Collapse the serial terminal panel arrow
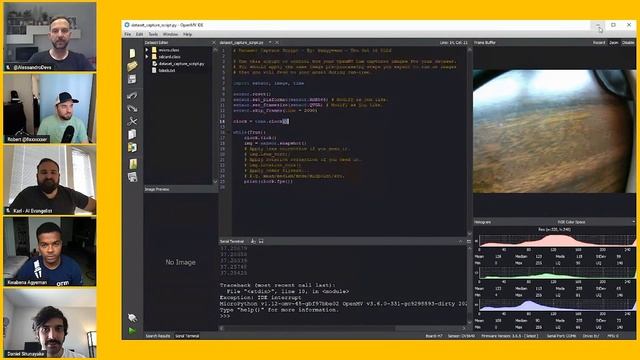Screen dimensions: 640x360 pyautogui.click(x=460, y=241)
